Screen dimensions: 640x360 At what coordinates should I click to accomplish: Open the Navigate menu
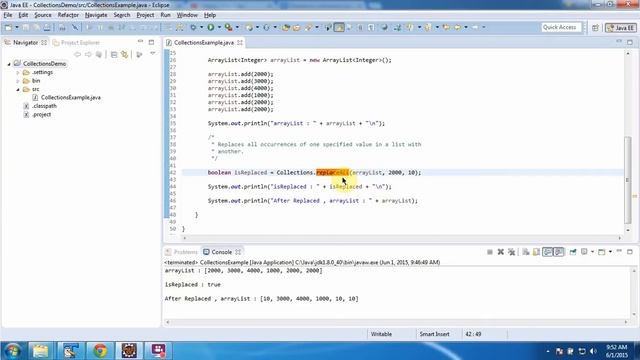click(x=96, y=15)
